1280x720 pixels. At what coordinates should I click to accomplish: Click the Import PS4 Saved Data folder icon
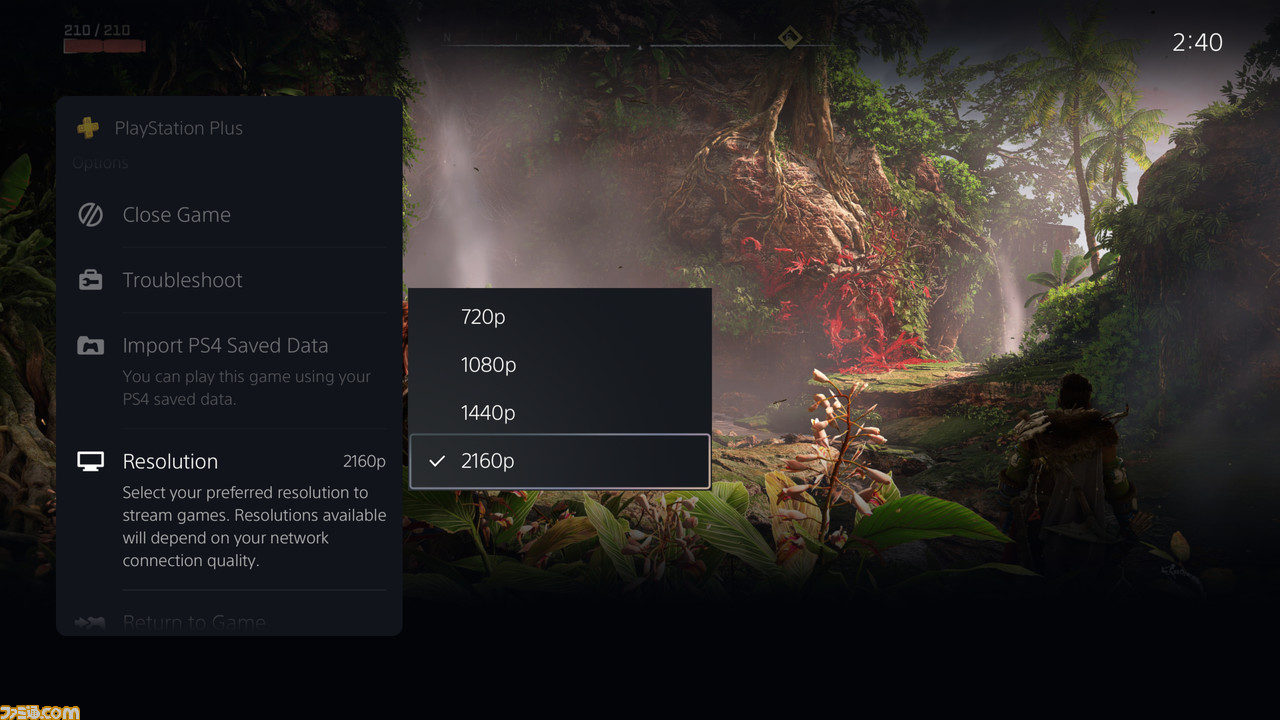click(90, 346)
